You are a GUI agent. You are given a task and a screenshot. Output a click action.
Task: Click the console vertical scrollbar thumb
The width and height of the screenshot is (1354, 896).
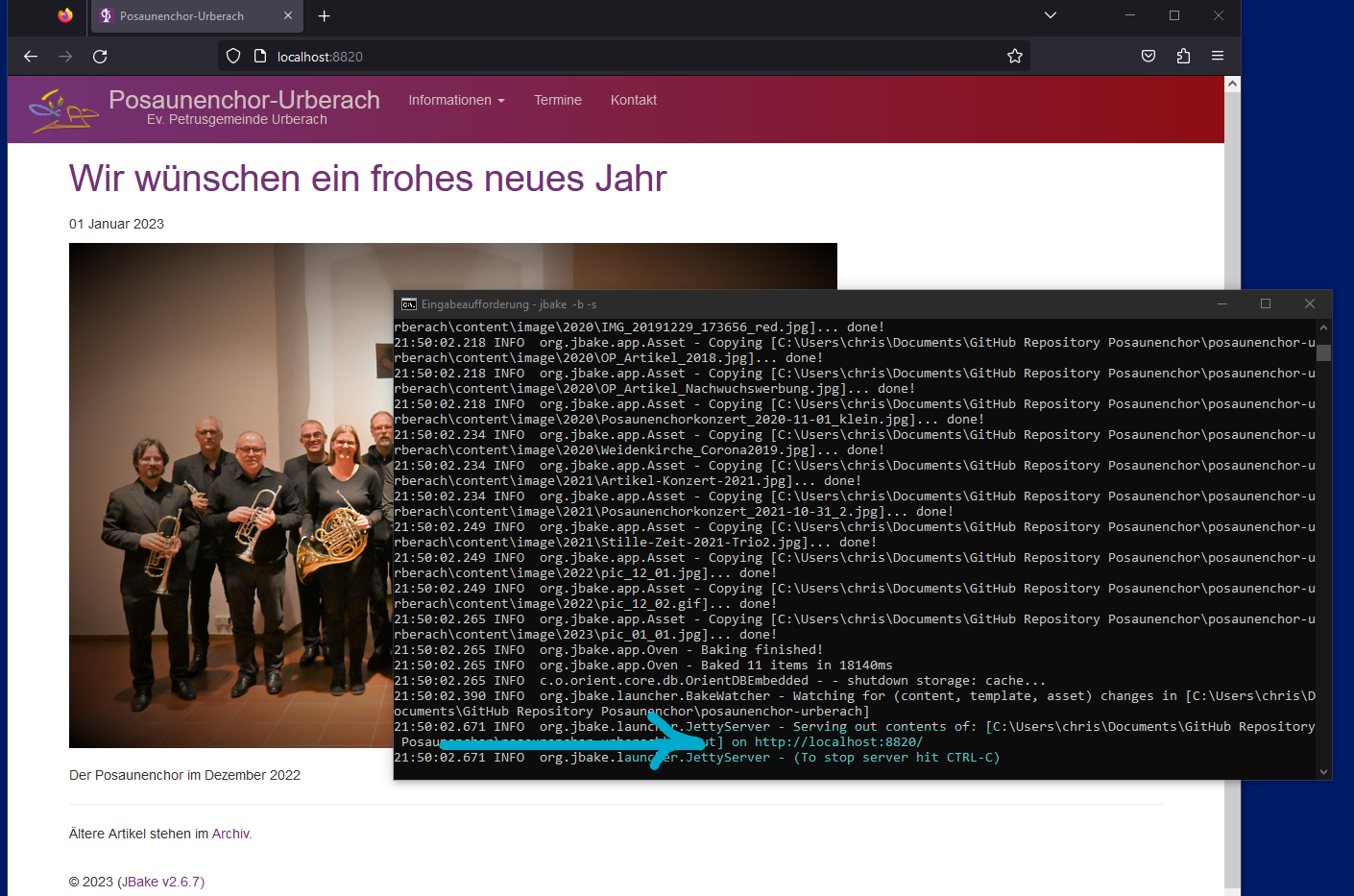(x=1323, y=352)
